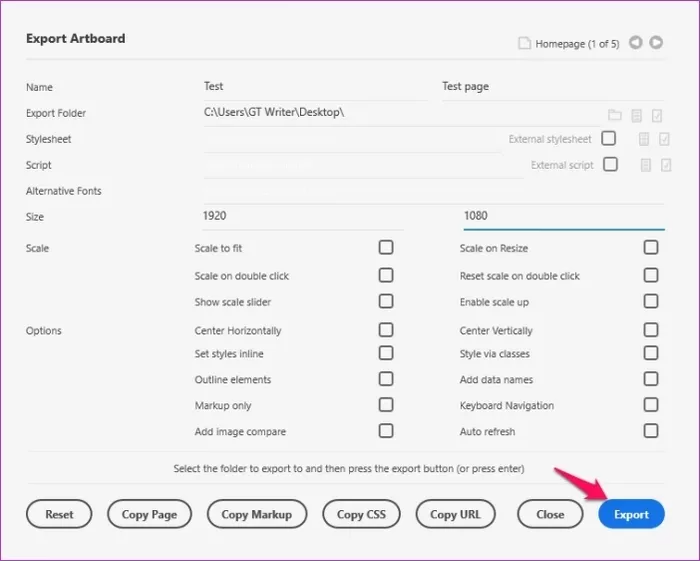Tick the Scale to fit checkbox
The height and width of the screenshot is (561, 700).
click(x=386, y=248)
